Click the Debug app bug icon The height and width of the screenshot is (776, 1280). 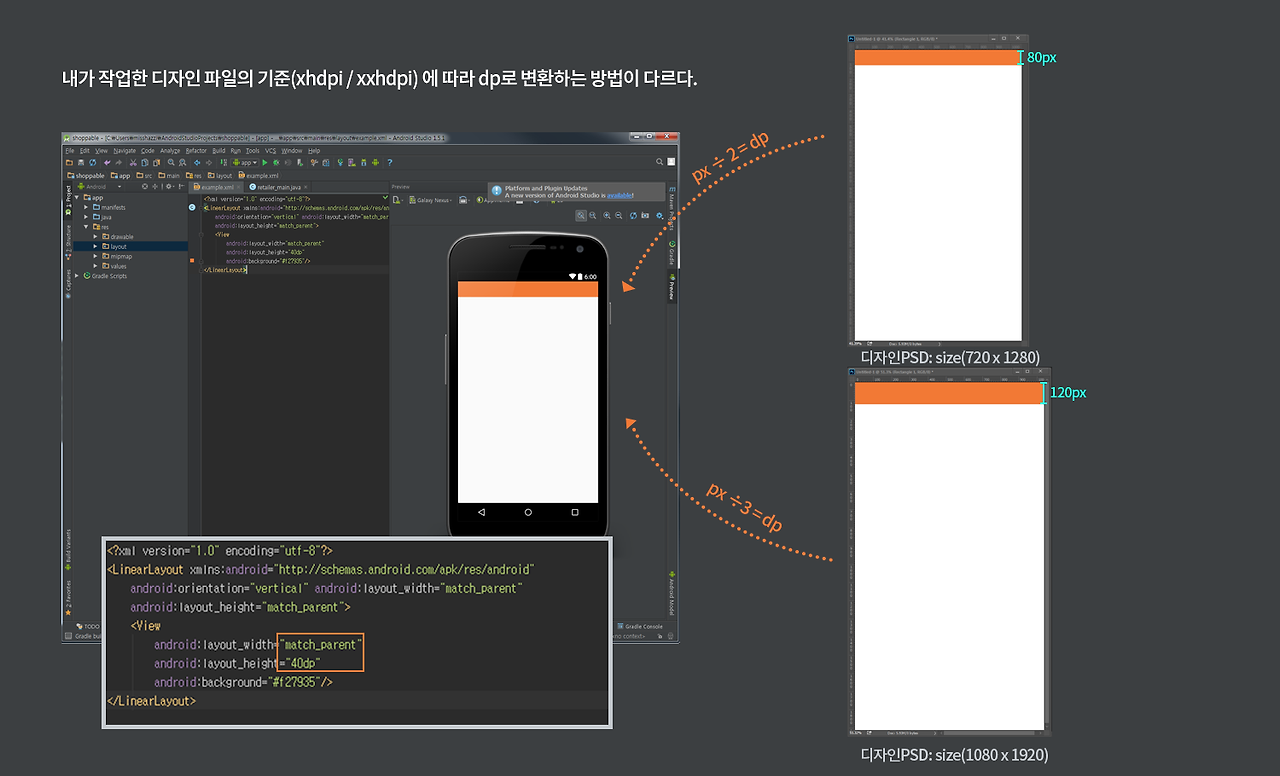point(276,162)
